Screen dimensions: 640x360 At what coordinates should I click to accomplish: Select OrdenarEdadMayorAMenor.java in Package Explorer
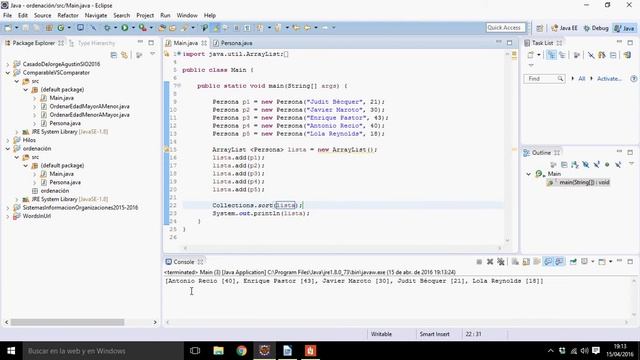[x=89, y=107]
